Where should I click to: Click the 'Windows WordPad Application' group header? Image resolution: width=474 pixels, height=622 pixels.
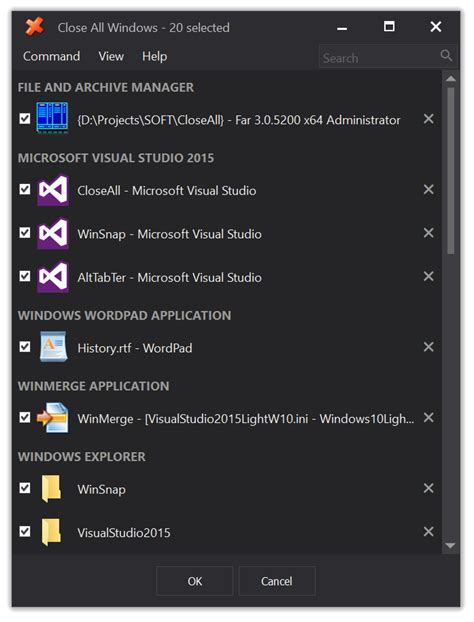click(x=125, y=315)
